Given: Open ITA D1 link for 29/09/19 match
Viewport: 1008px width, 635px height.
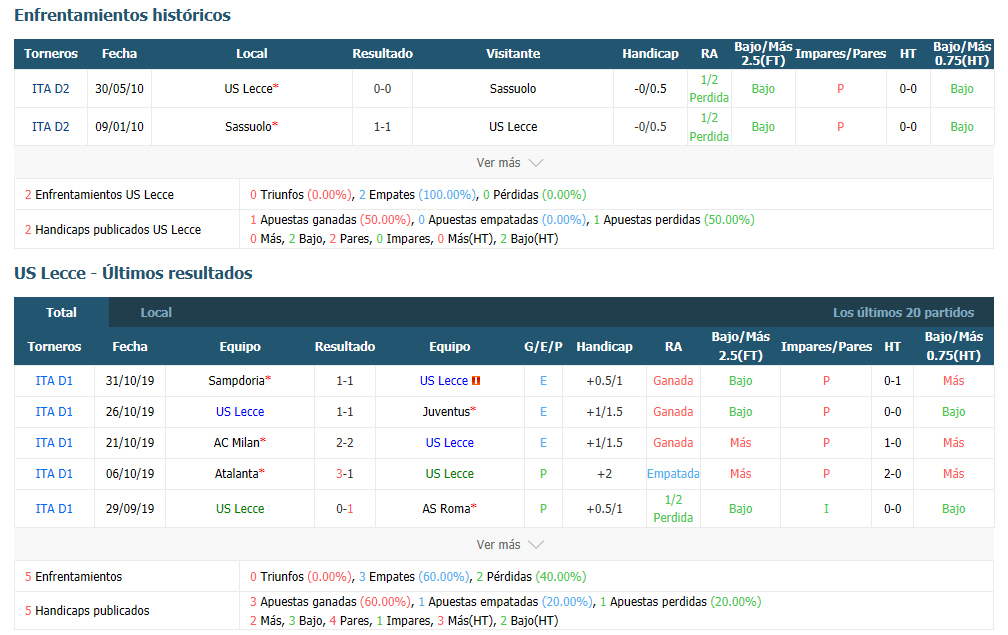Looking at the screenshot, I should pos(54,508).
